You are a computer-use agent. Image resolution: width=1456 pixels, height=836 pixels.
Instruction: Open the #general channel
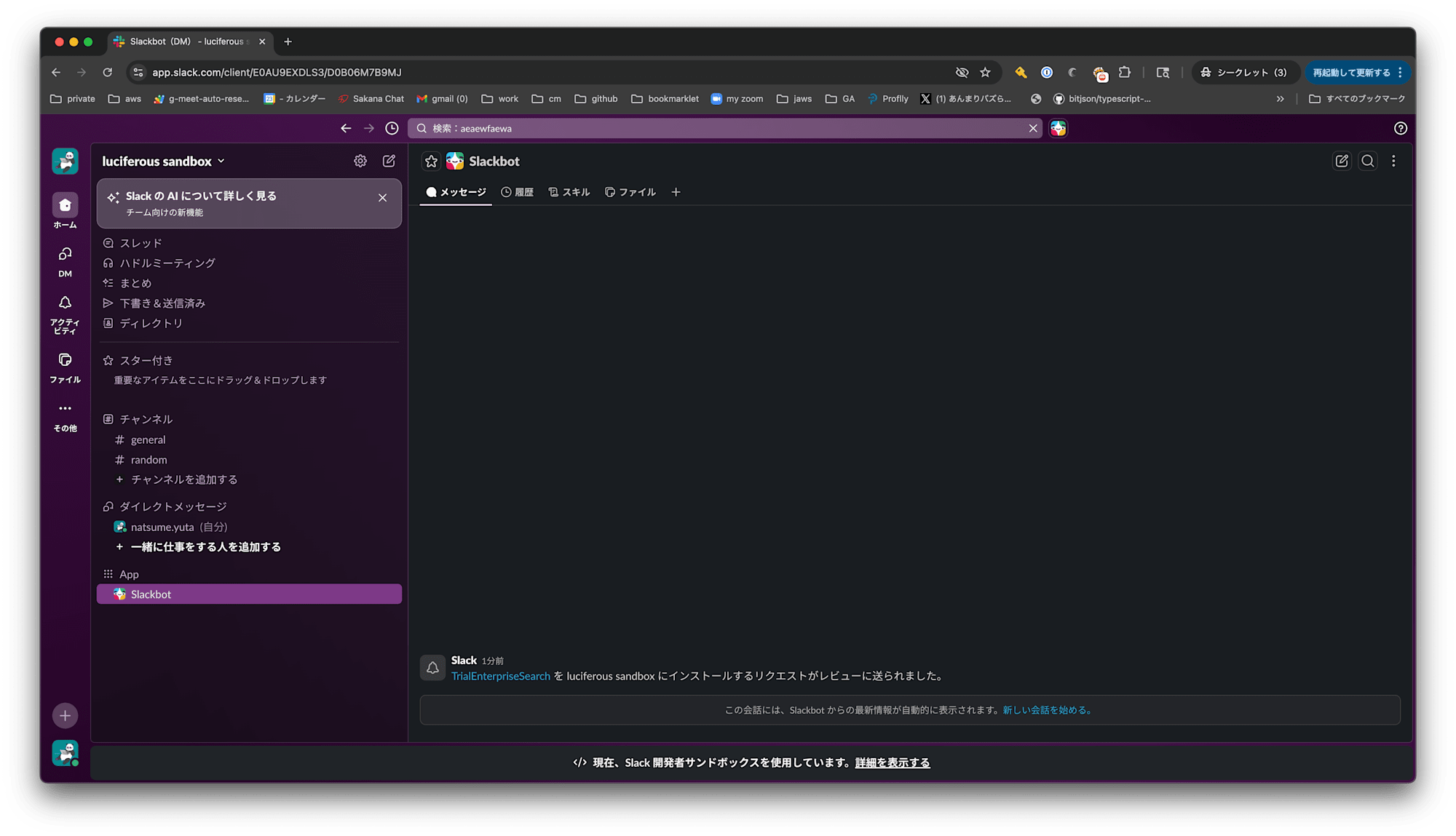pyautogui.click(x=249, y=439)
